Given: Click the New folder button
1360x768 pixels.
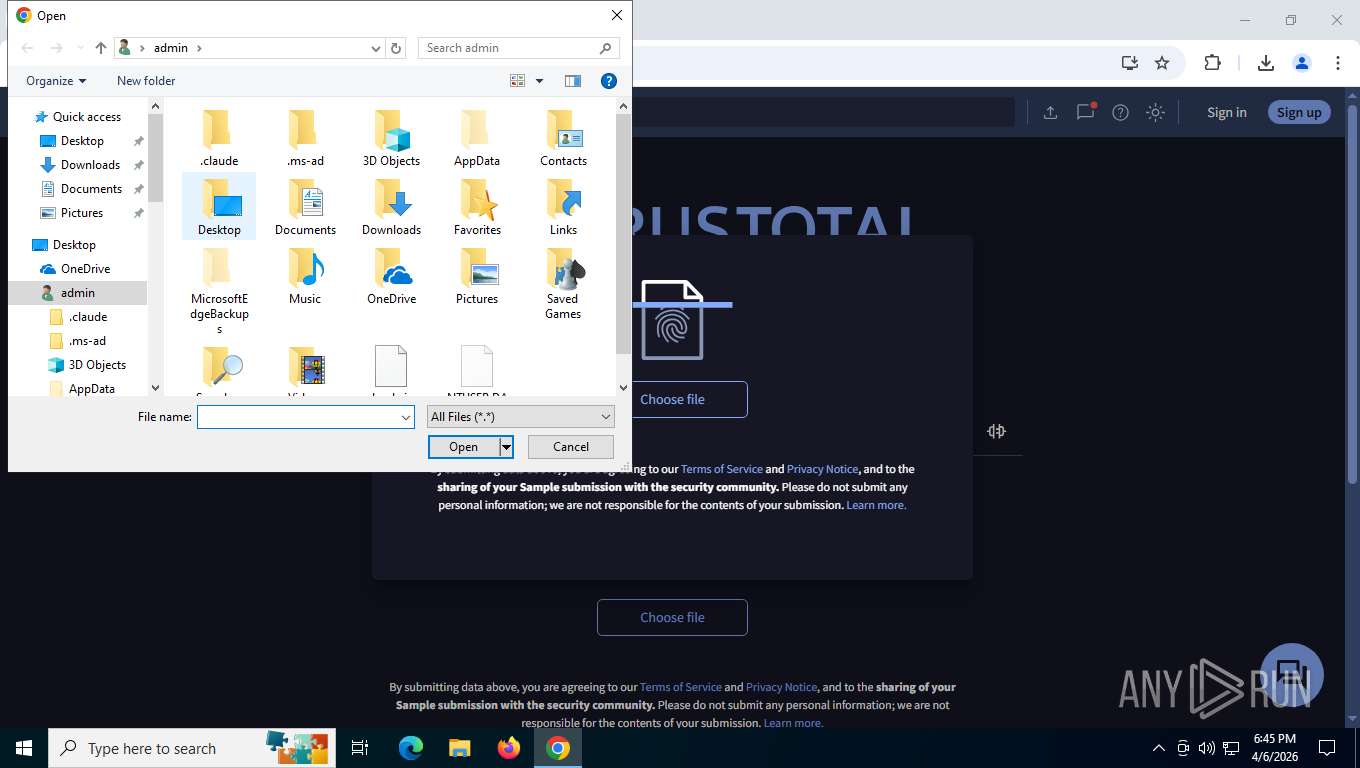Looking at the screenshot, I should (x=146, y=81).
